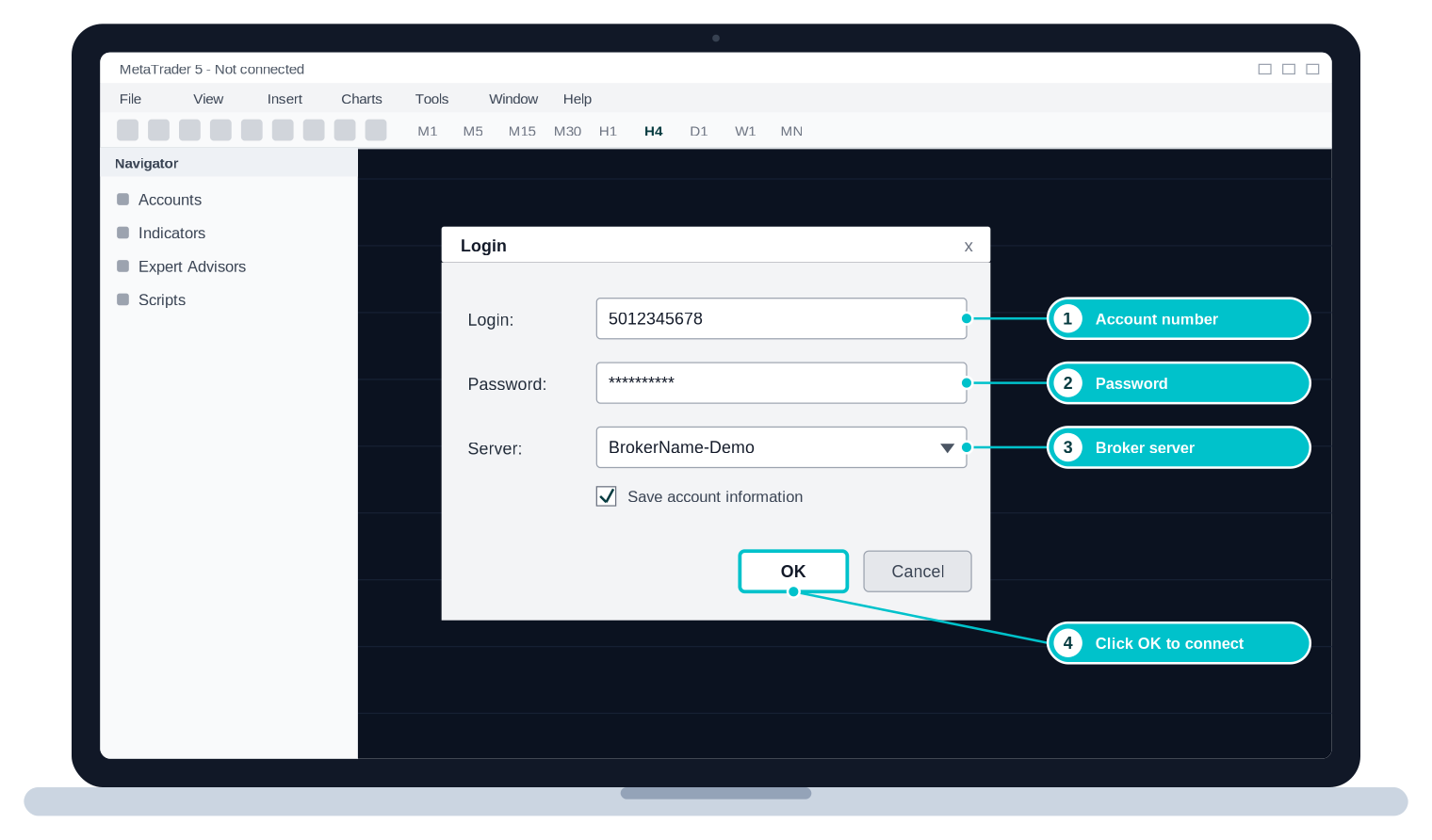Viewport: 1432px width, 840px height.
Task: Click the "MetaTrader 5 - Not connected" title
Action: [212, 69]
